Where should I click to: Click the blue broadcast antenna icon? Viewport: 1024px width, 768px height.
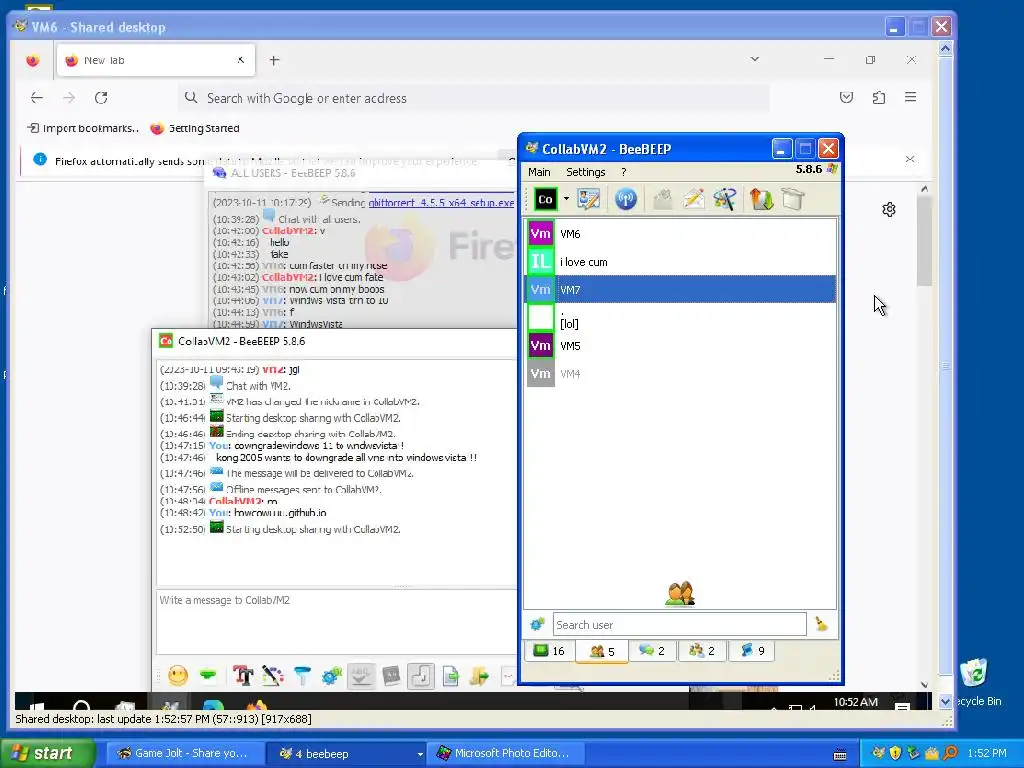[626, 199]
